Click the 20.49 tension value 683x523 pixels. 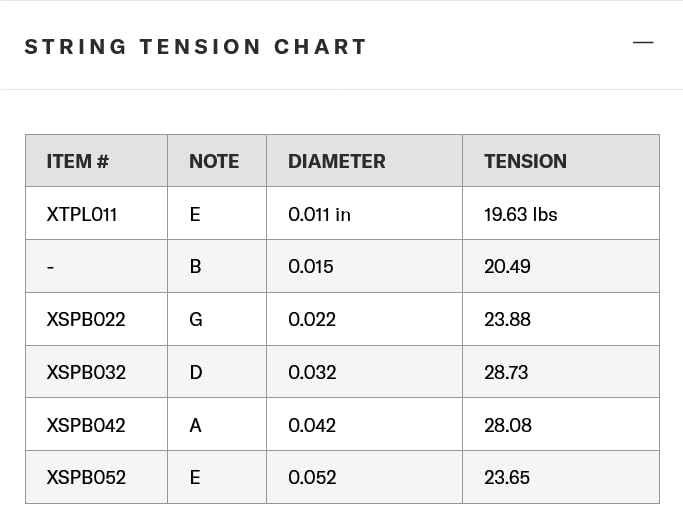point(507,267)
